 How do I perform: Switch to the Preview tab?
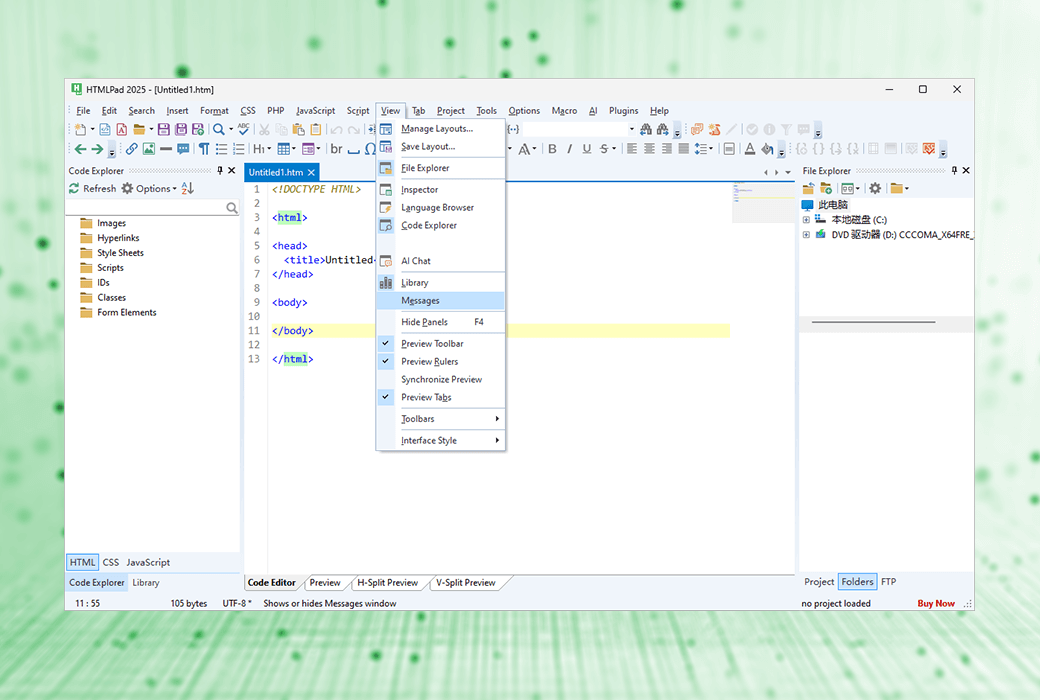click(x=324, y=583)
